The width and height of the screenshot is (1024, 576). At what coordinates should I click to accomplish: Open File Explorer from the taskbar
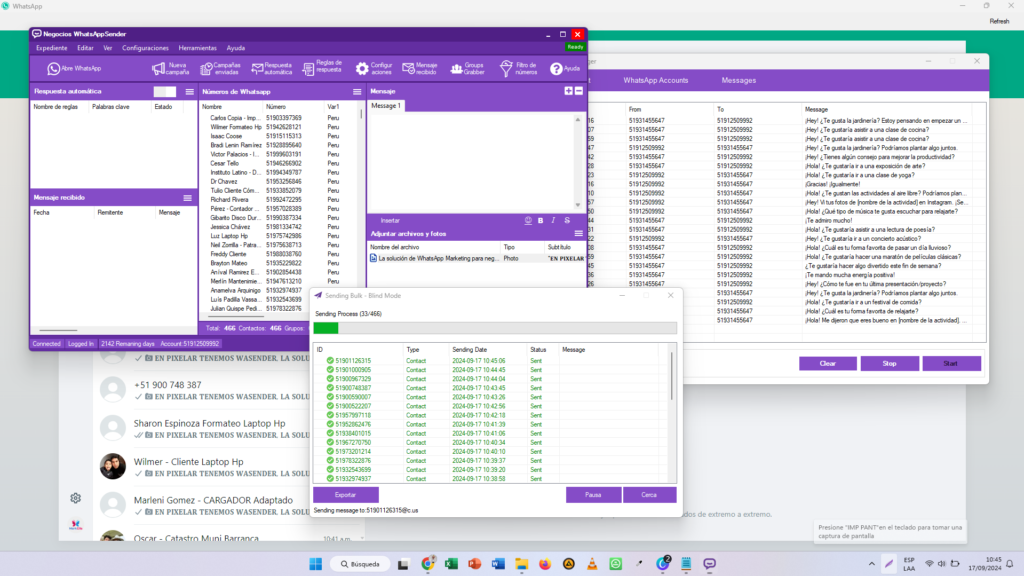(522, 564)
